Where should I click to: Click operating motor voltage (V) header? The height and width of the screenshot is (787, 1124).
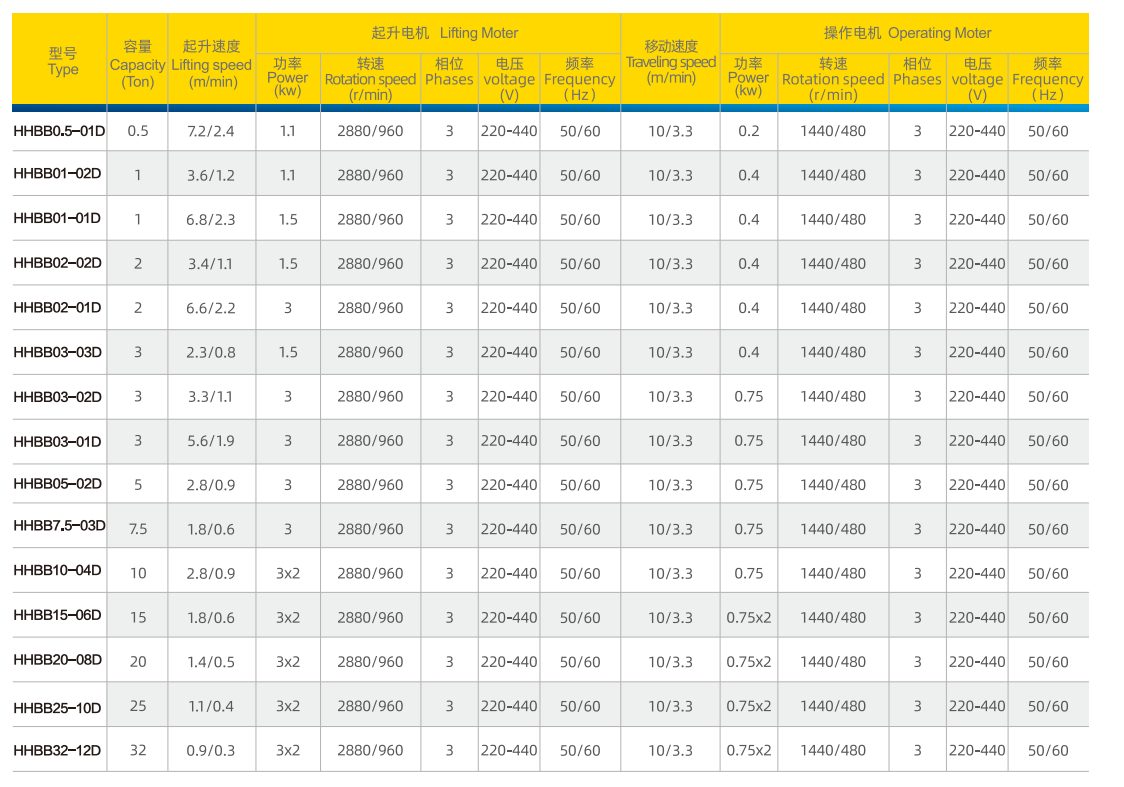pyautogui.click(x=977, y=80)
